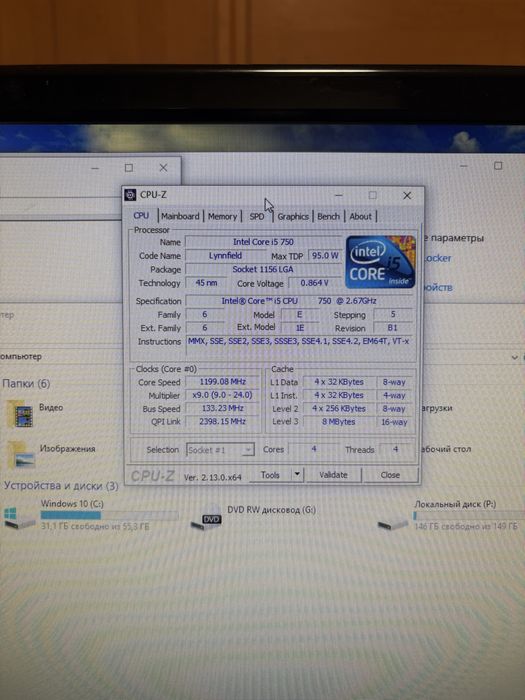
Task: Collapse the Устройства и диски (3) header
Action: tap(61, 486)
